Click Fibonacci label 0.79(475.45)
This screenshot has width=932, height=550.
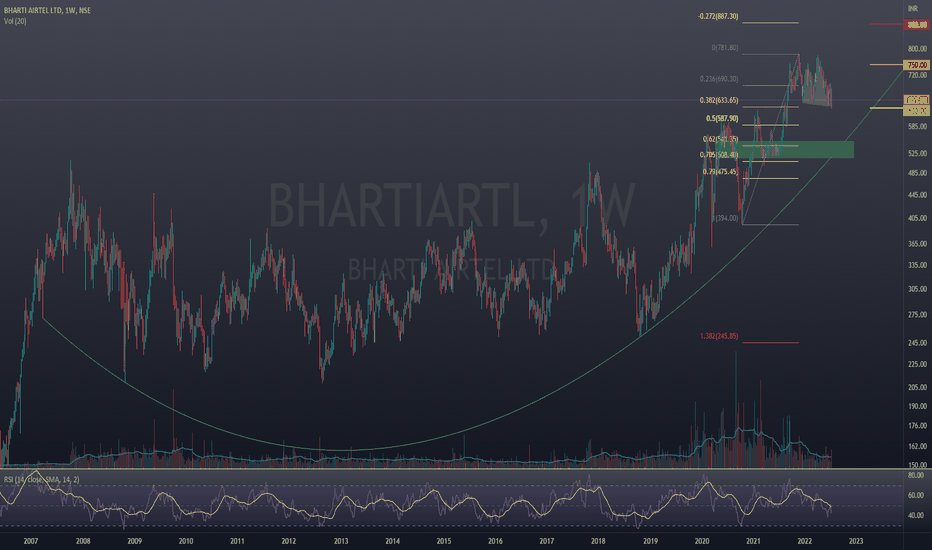click(720, 172)
